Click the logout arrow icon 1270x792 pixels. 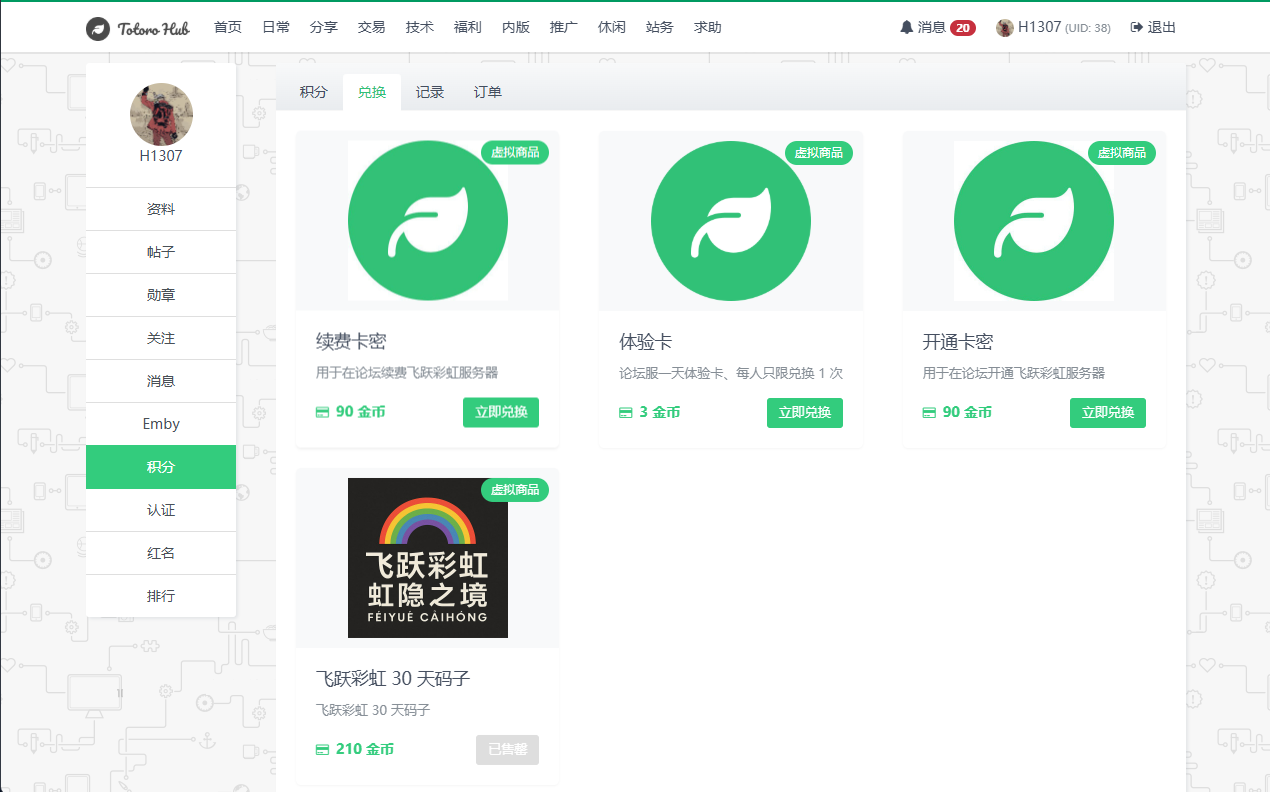(1136, 28)
